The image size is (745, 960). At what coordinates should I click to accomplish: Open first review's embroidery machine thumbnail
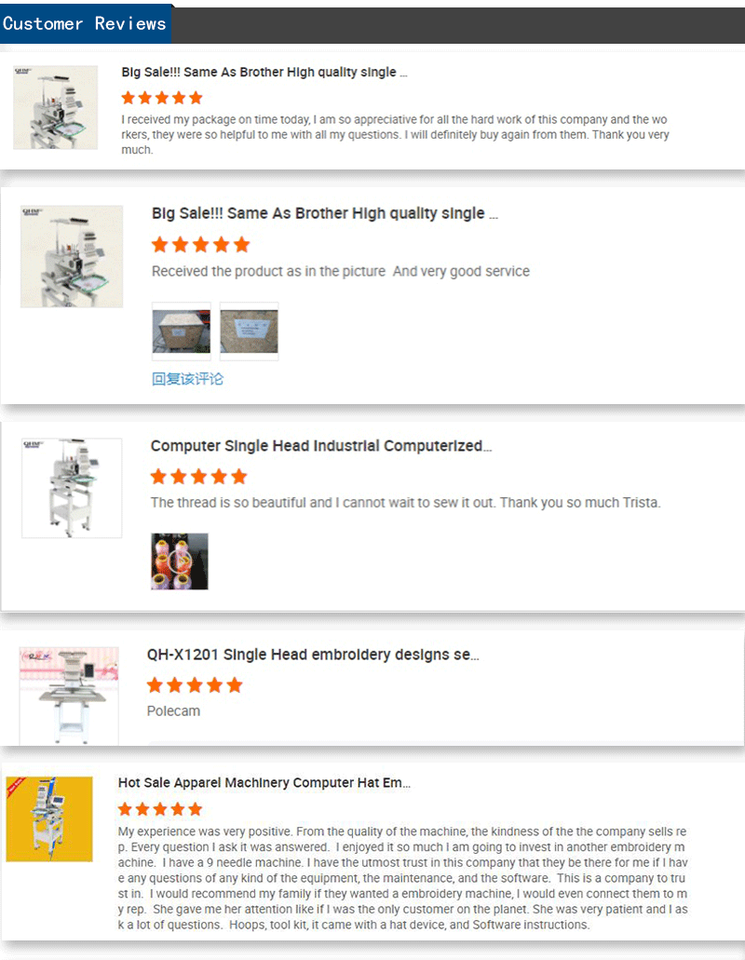56,107
